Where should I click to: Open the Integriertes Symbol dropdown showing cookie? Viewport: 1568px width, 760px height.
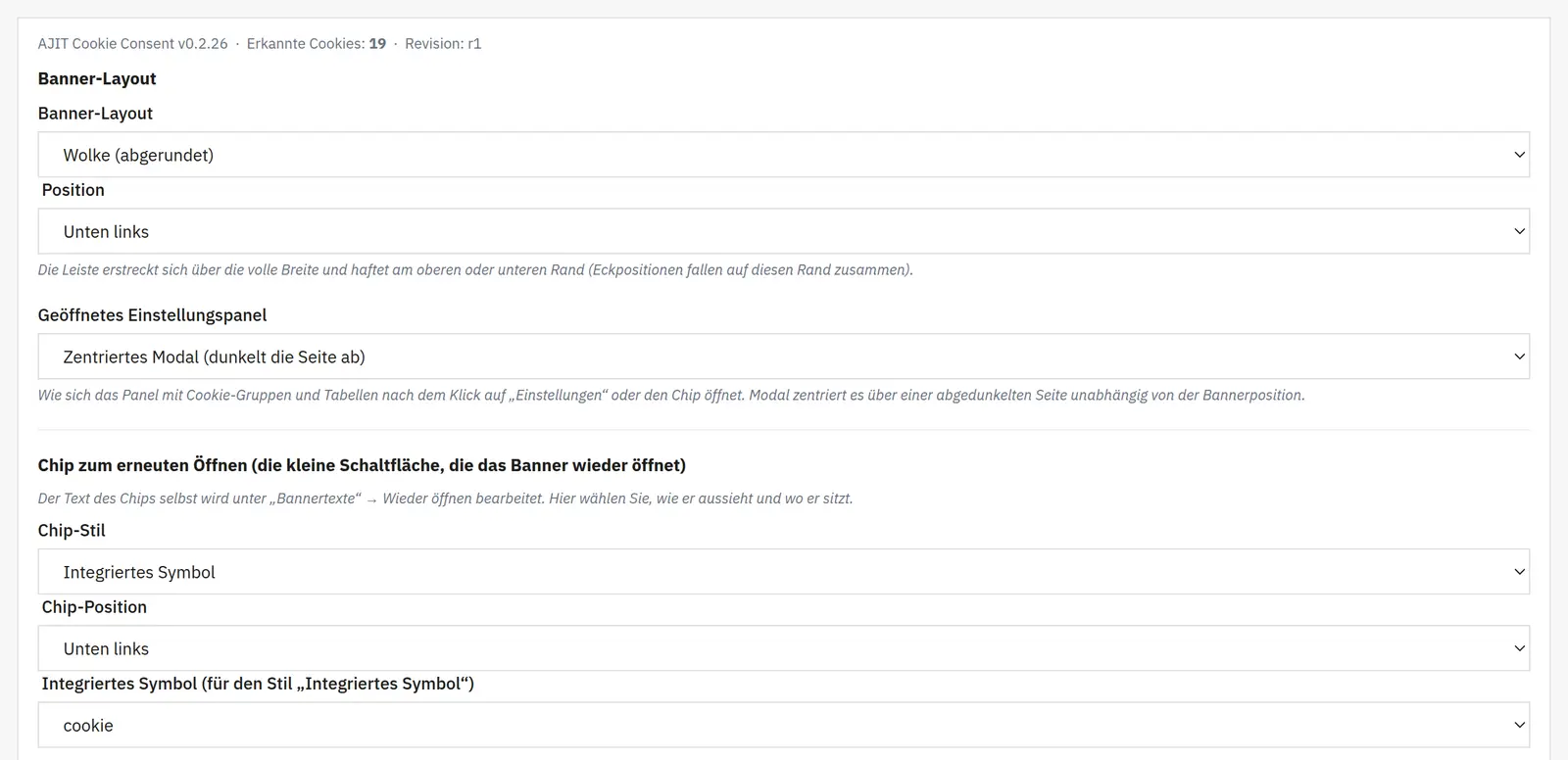click(783, 725)
